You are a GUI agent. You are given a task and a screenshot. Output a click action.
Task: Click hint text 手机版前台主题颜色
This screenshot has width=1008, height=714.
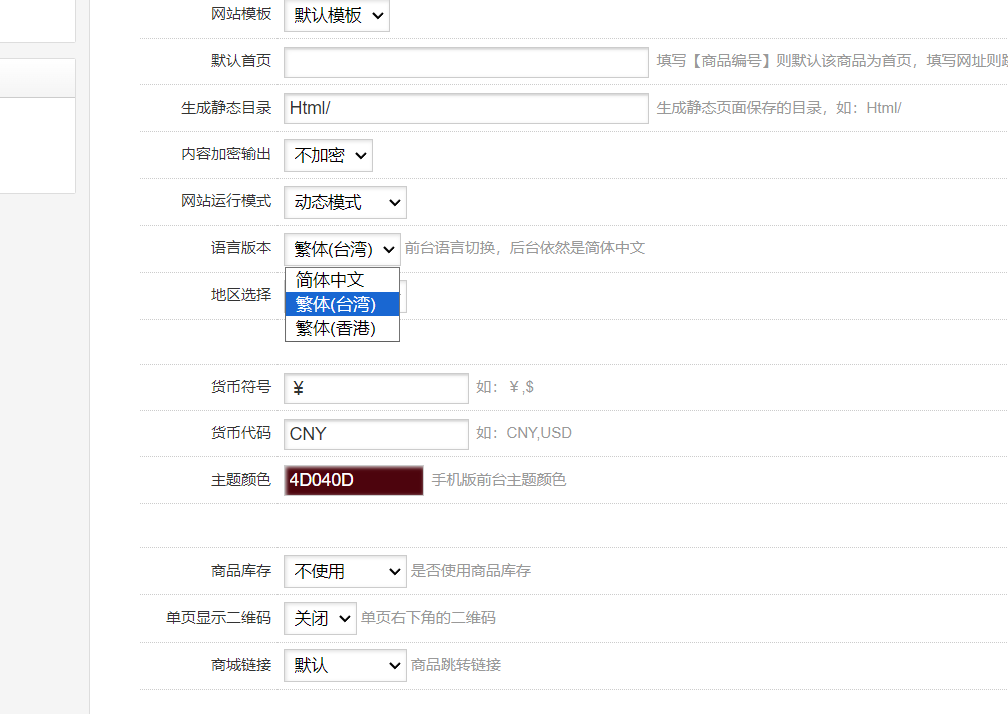coord(499,479)
